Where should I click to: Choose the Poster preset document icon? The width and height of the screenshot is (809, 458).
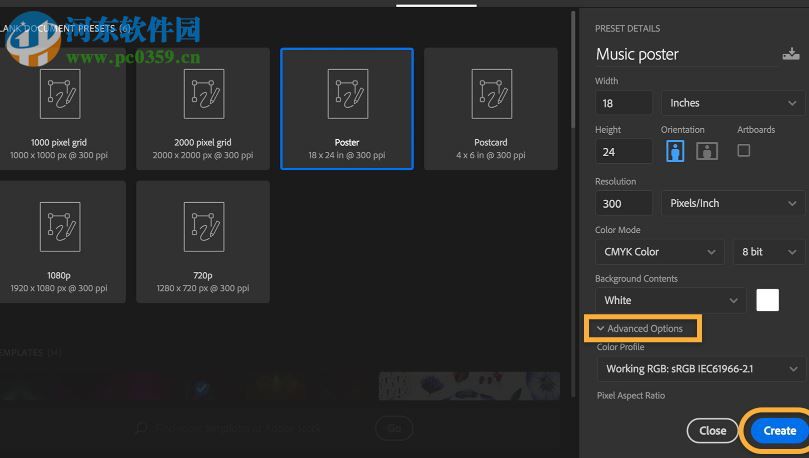click(348, 94)
